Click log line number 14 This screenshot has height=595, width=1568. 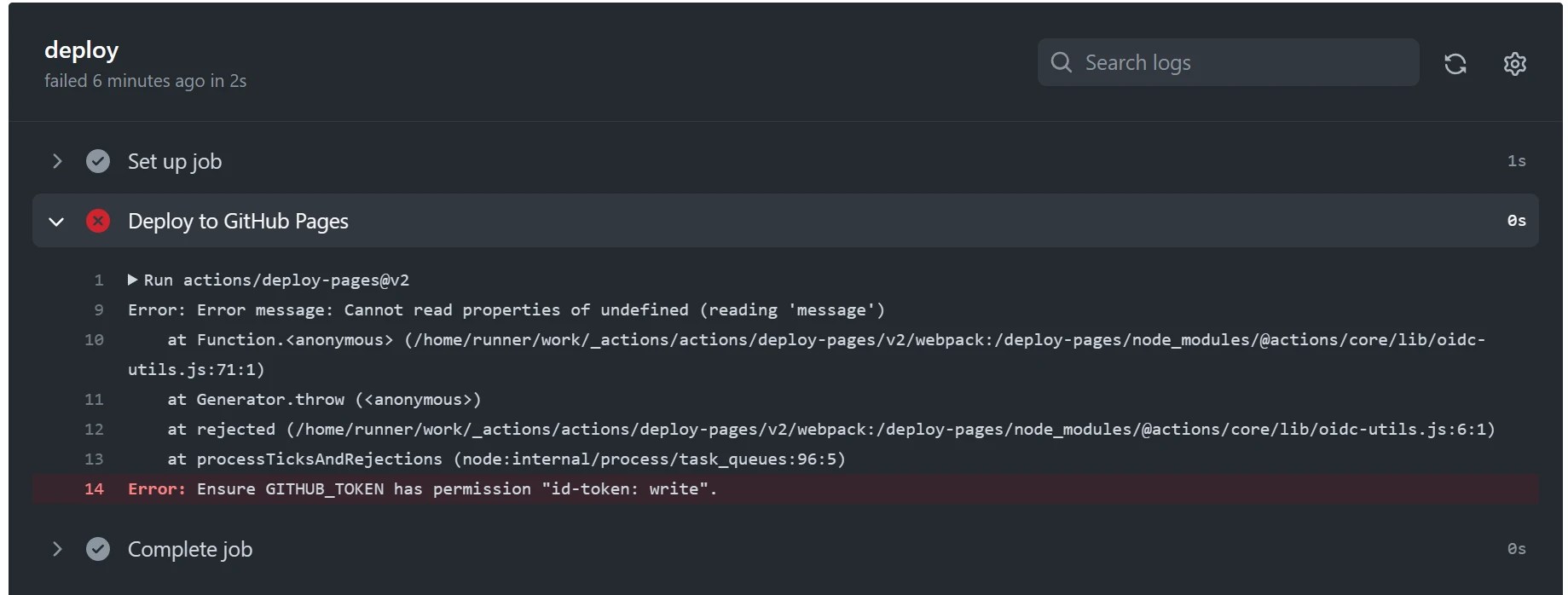point(94,488)
